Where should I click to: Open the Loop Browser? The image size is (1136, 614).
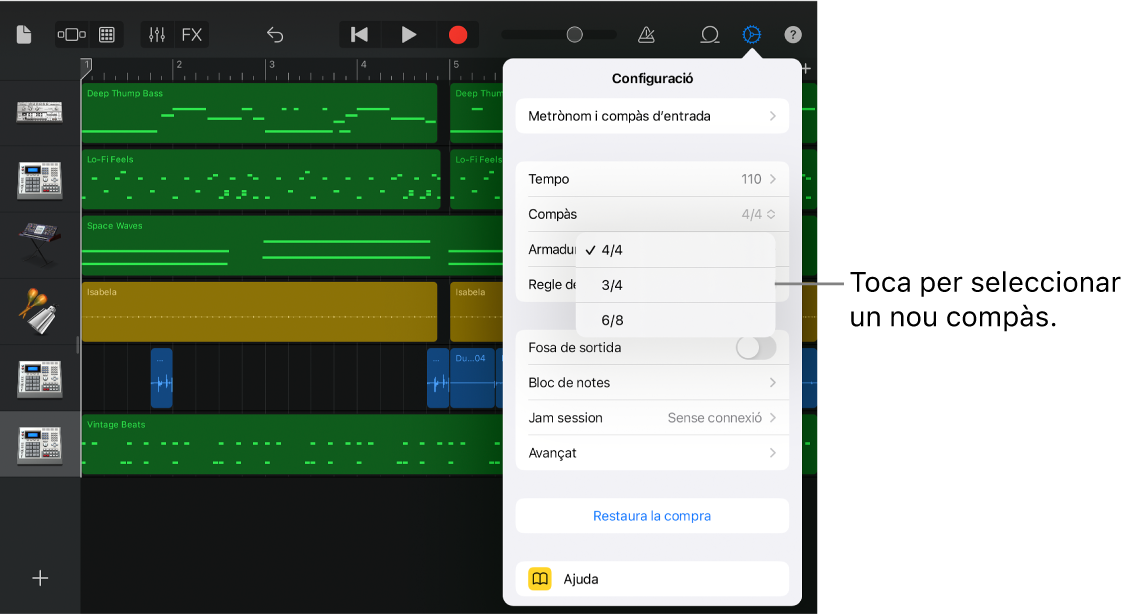click(x=710, y=34)
